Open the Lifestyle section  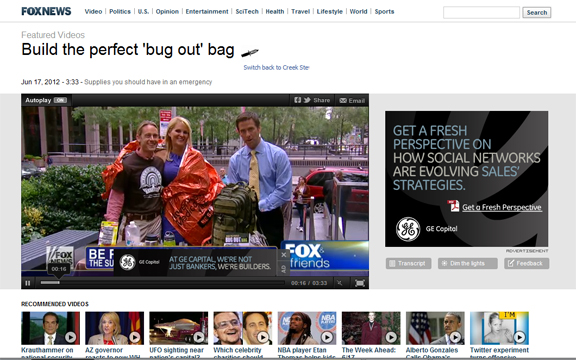(x=330, y=11)
